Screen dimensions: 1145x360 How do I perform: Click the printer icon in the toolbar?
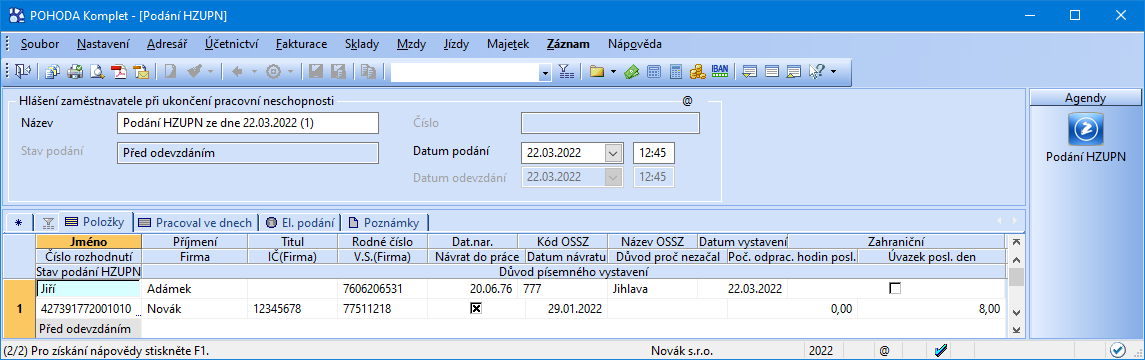point(74,72)
